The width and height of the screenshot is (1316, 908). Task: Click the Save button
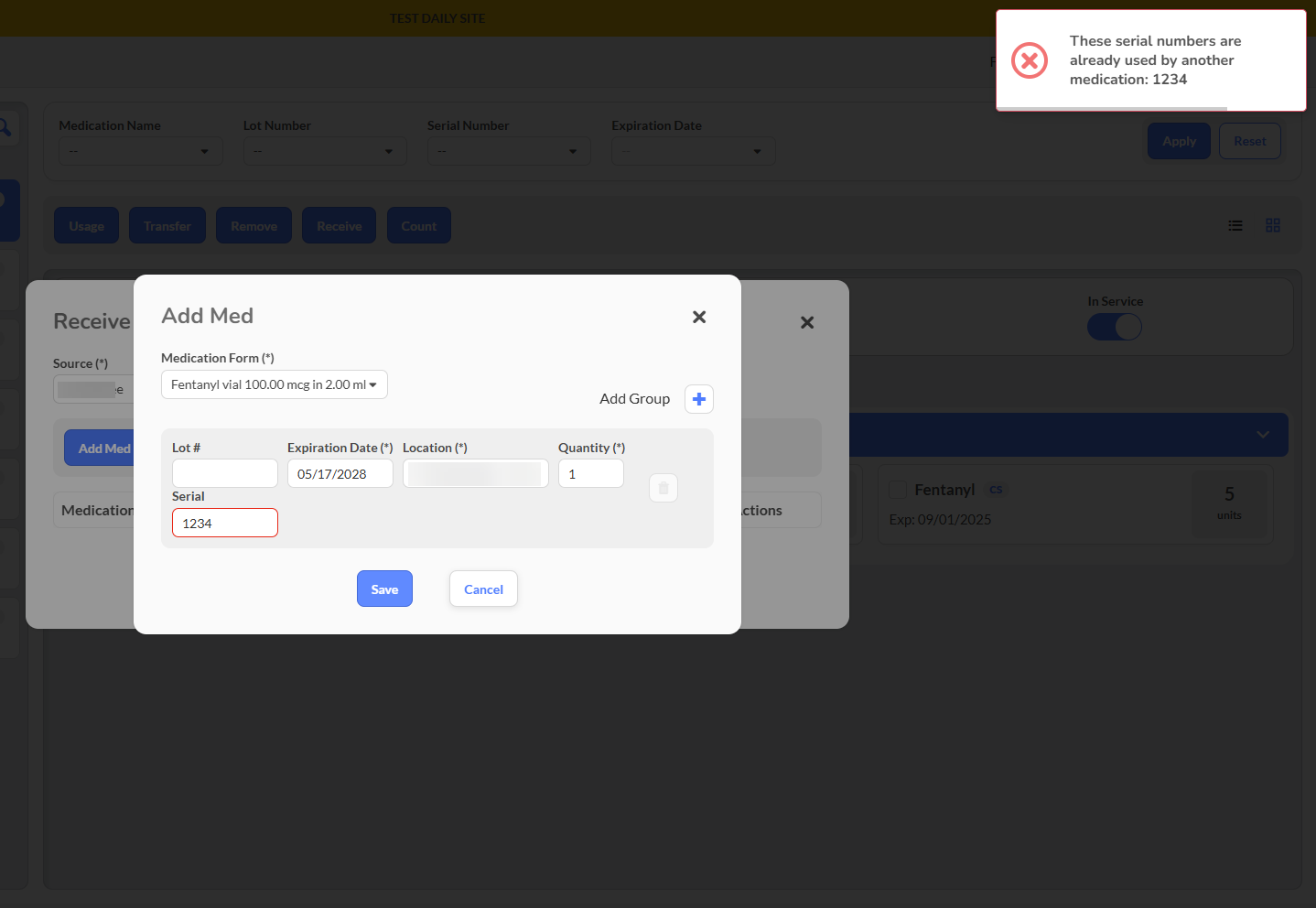(x=384, y=589)
